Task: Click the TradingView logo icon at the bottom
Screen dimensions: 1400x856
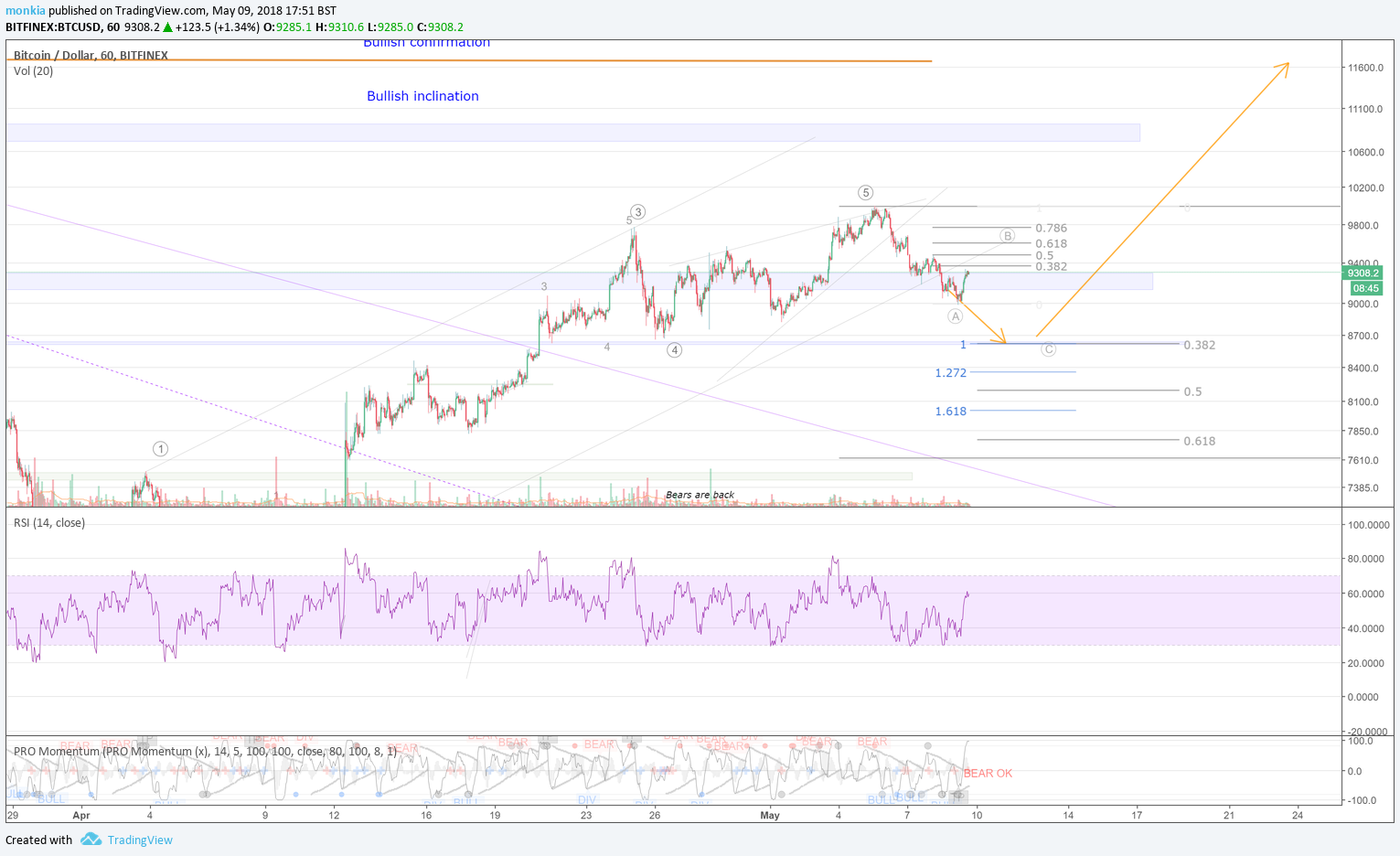Action: 91,840
